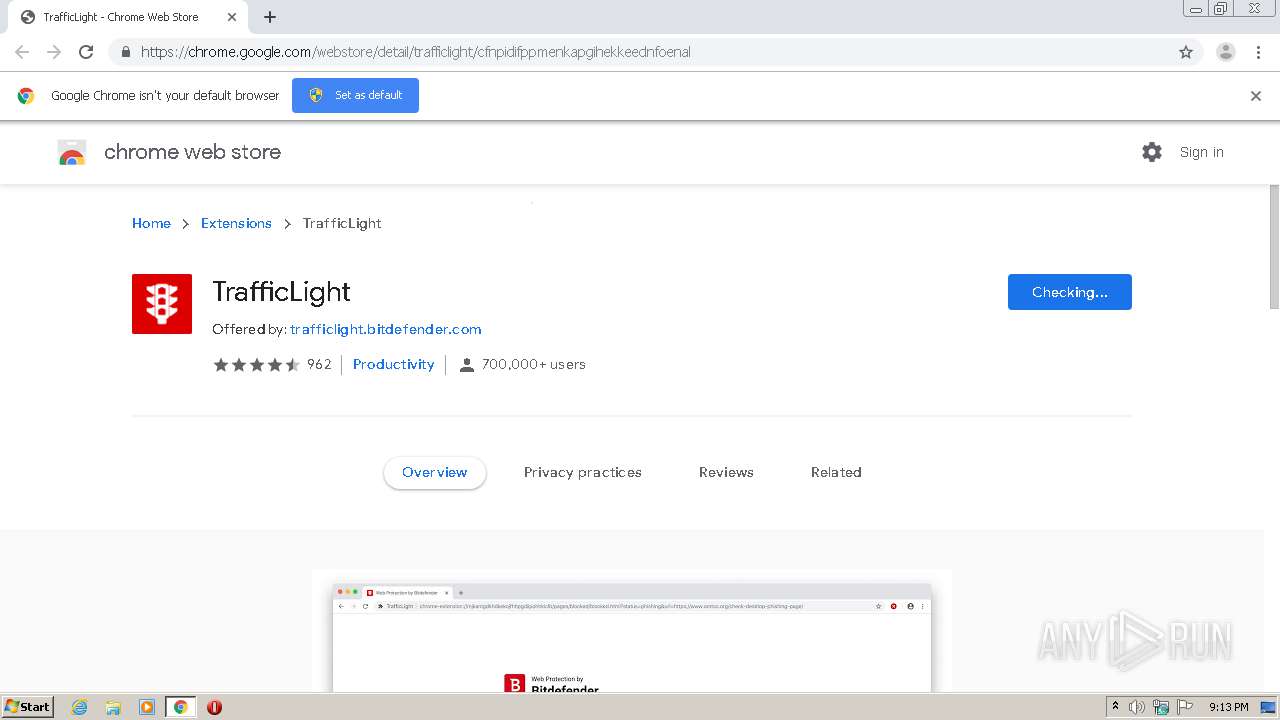Click the browser forward arrow
The width and height of the screenshot is (1280, 720).
(x=54, y=52)
